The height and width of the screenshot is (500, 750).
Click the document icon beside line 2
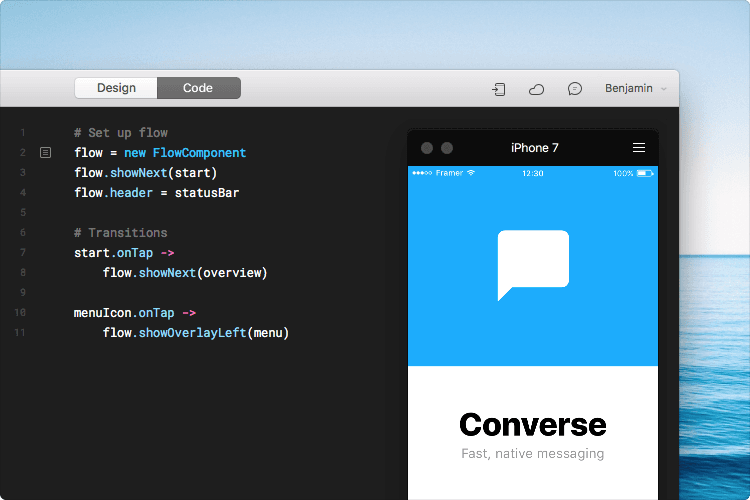point(45,153)
